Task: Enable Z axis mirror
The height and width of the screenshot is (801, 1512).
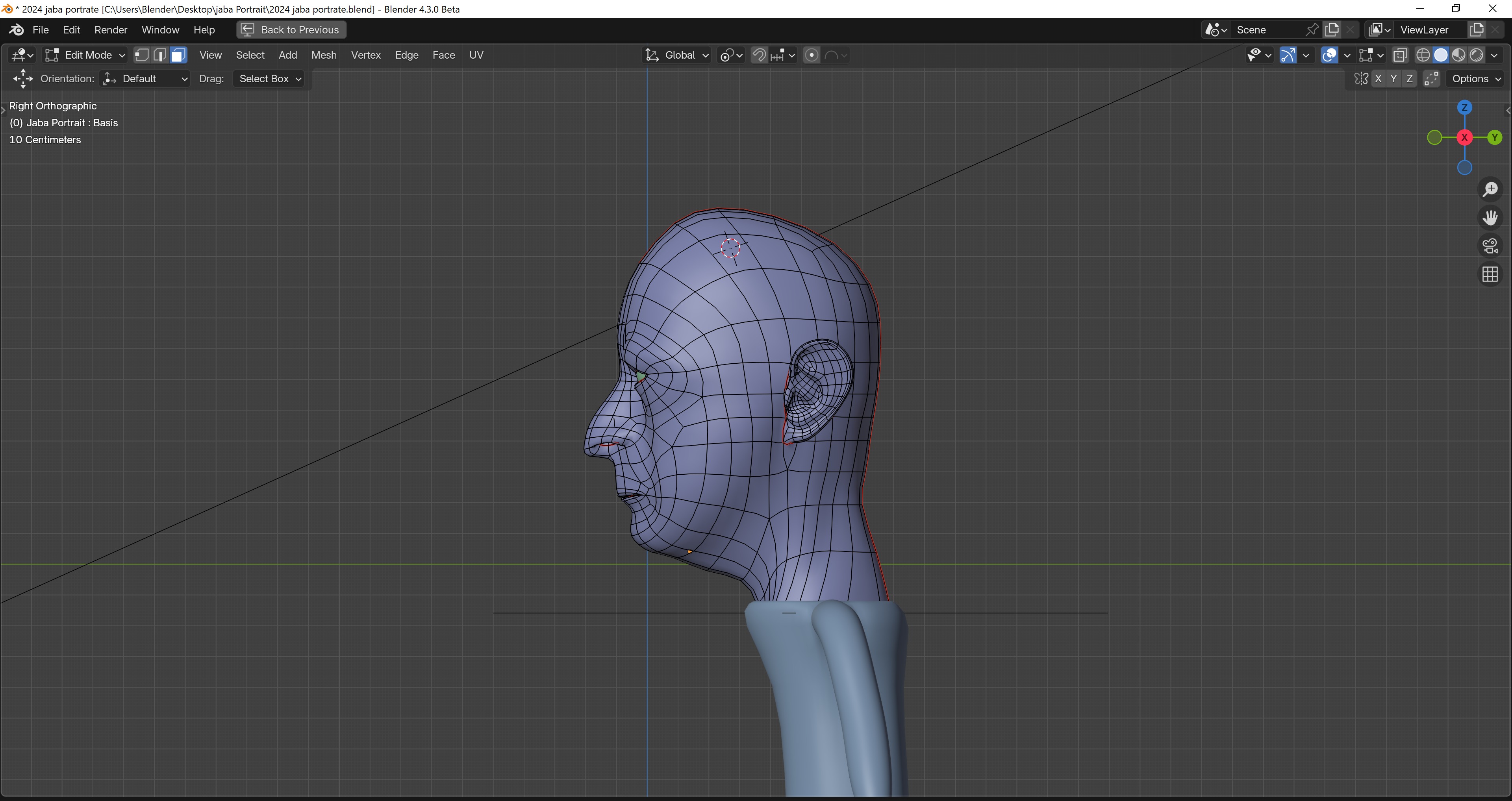Action: tap(1409, 78)
